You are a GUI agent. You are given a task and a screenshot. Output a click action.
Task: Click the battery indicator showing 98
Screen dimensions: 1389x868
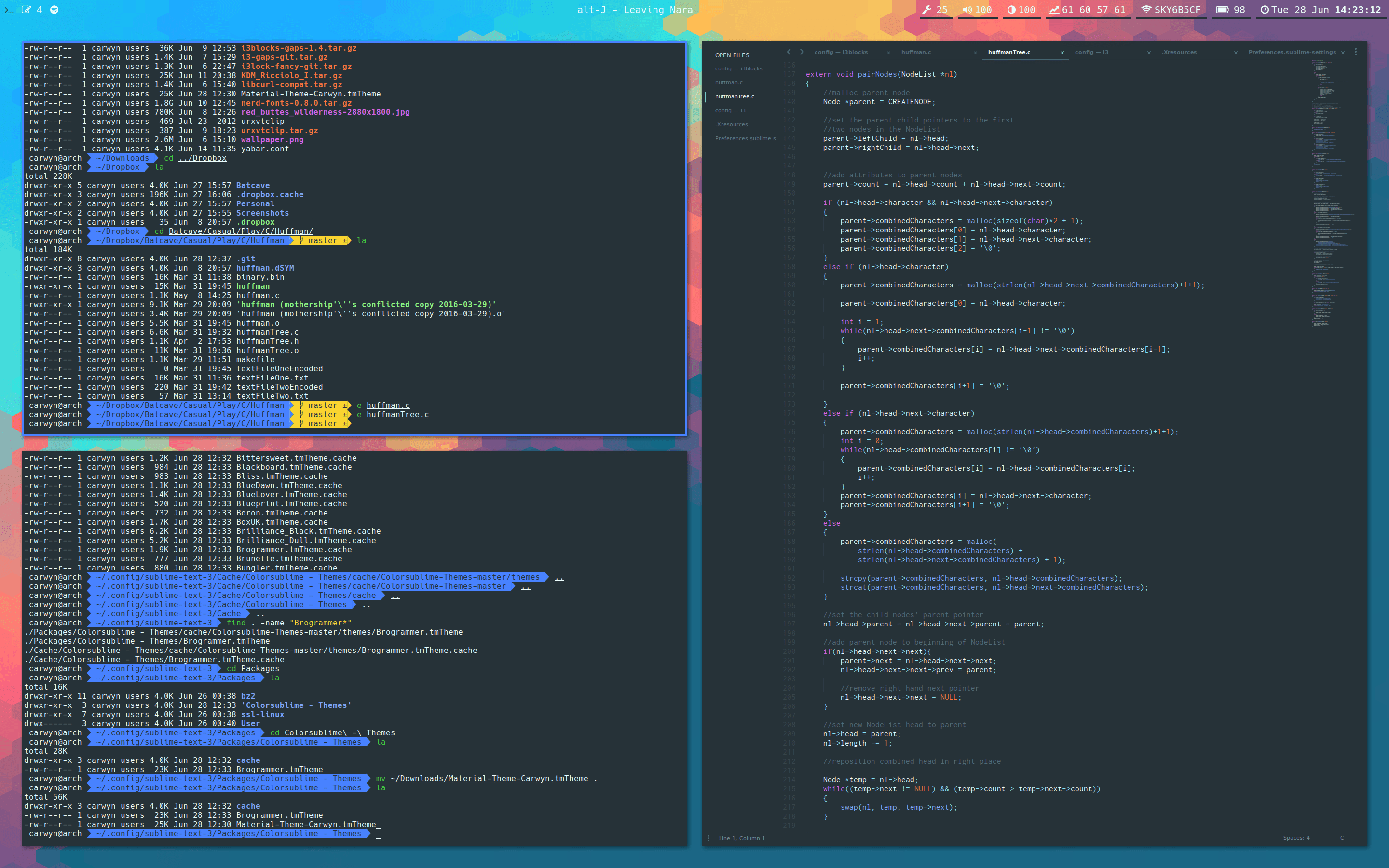tap(1230, 10)
